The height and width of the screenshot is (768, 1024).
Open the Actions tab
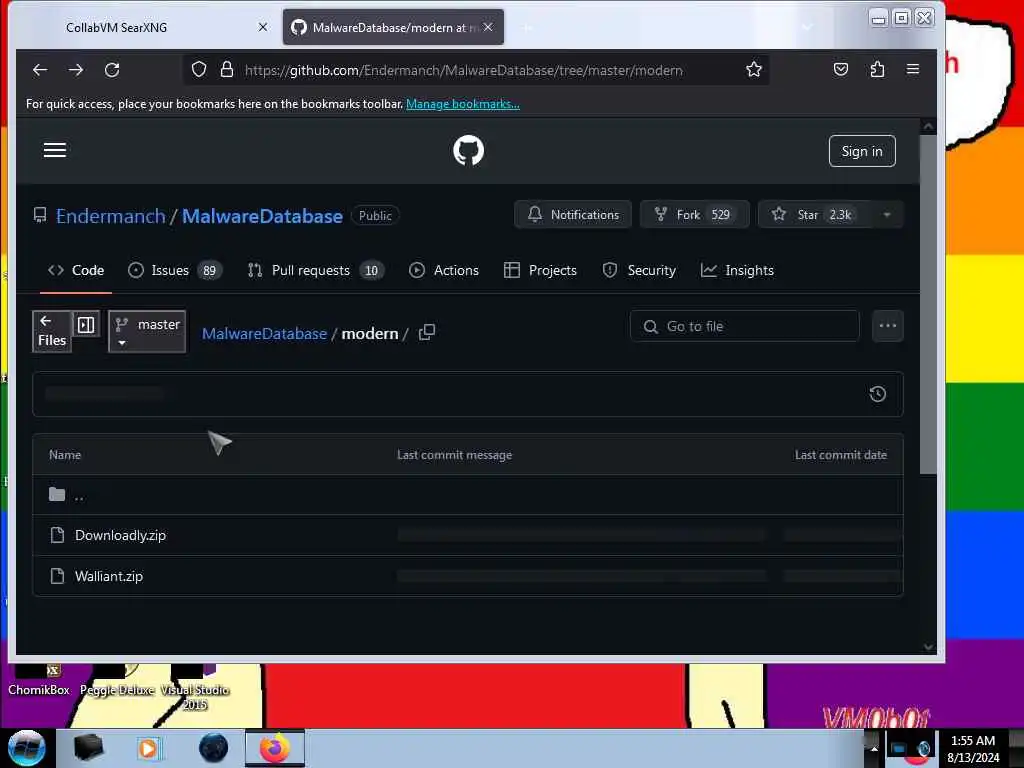tap(444, 270)
